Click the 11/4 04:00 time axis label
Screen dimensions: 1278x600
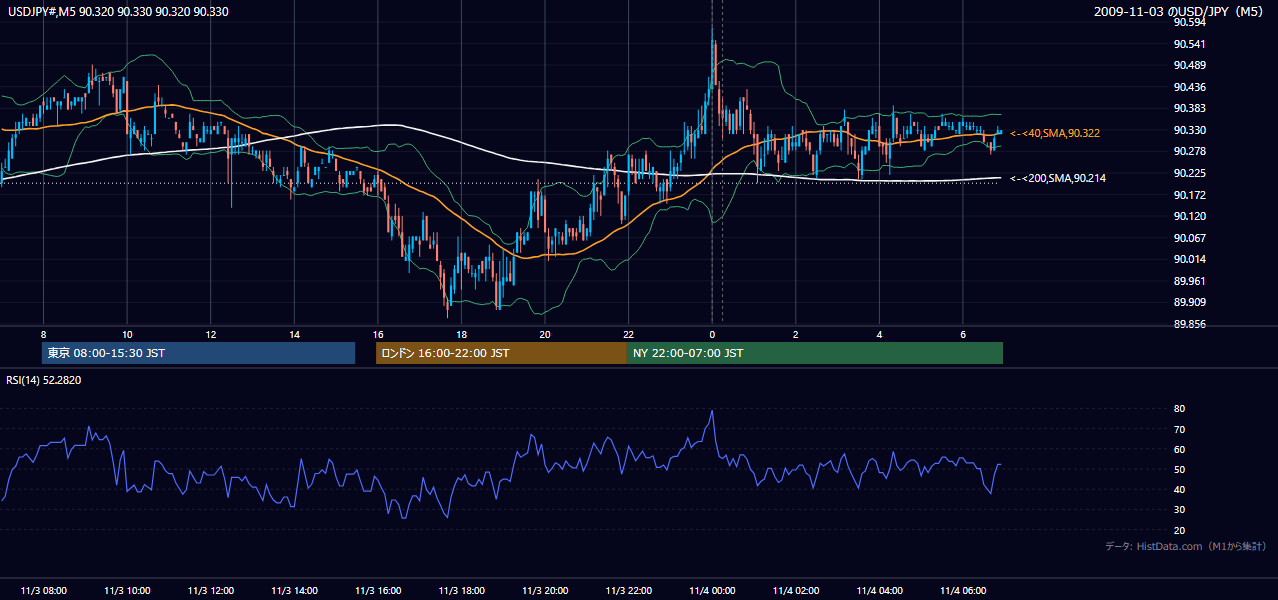(x=878, y=591)
